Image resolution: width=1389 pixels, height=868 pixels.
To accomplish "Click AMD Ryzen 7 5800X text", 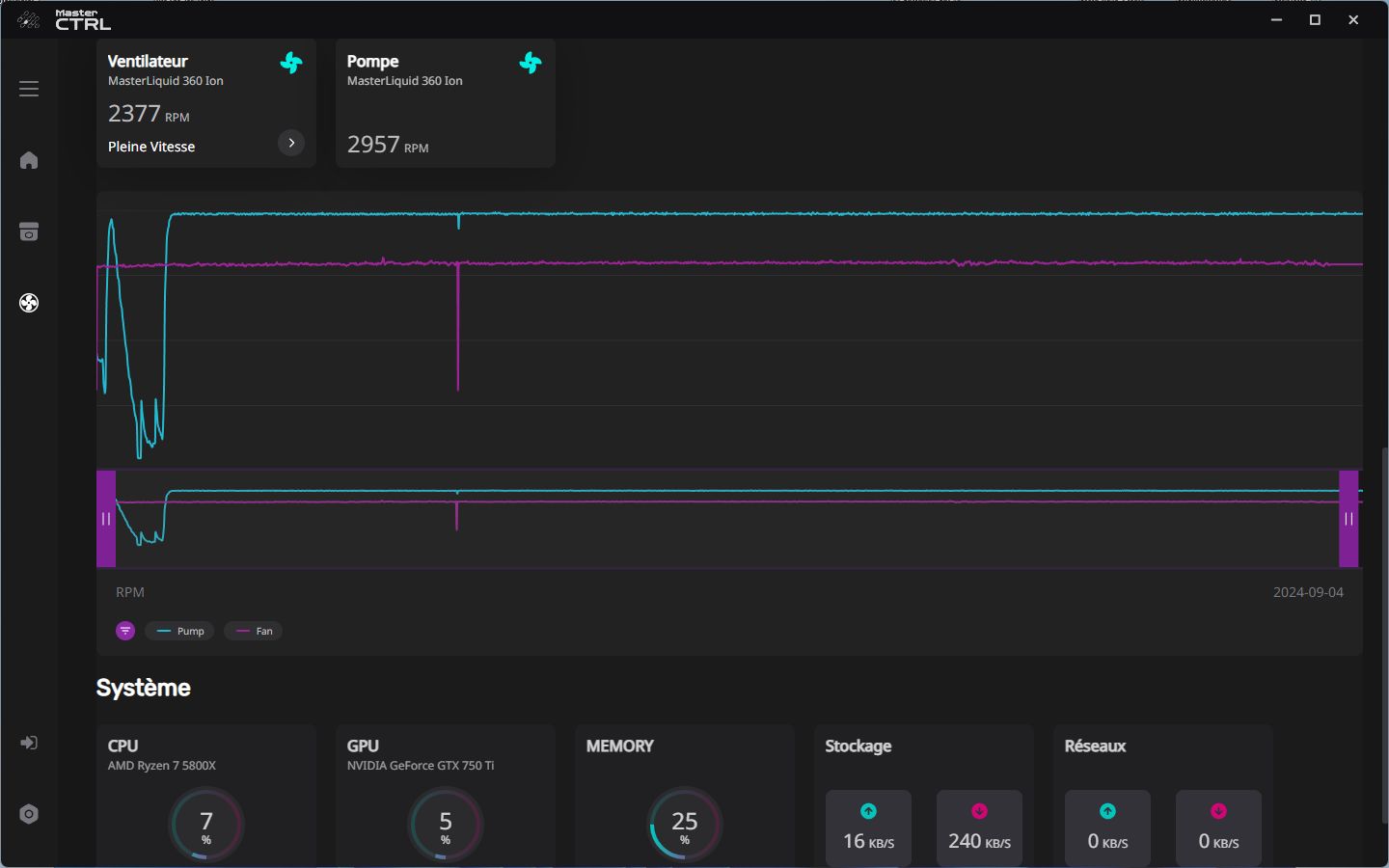I will click(162, 766).
